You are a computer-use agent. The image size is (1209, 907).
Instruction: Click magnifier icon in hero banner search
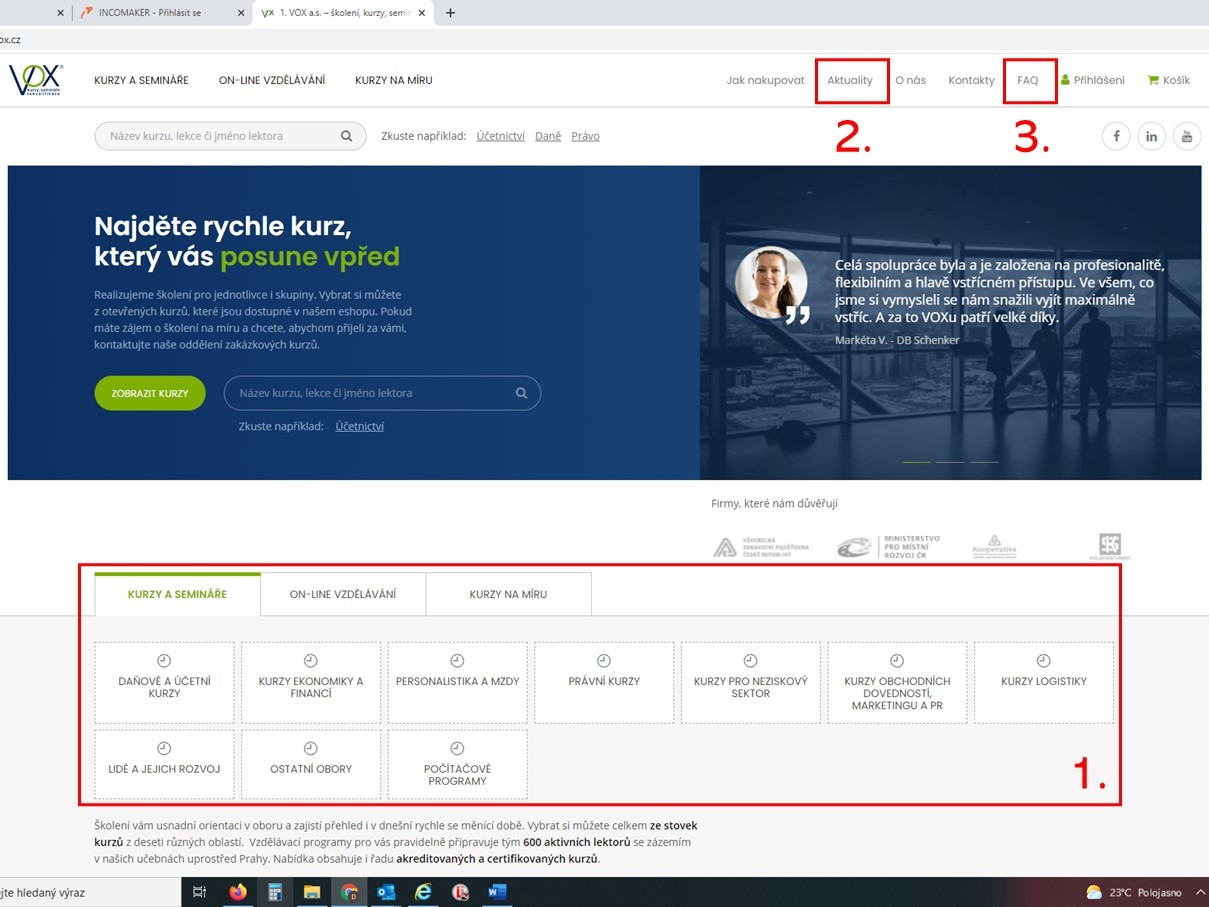tap(521, 393)
